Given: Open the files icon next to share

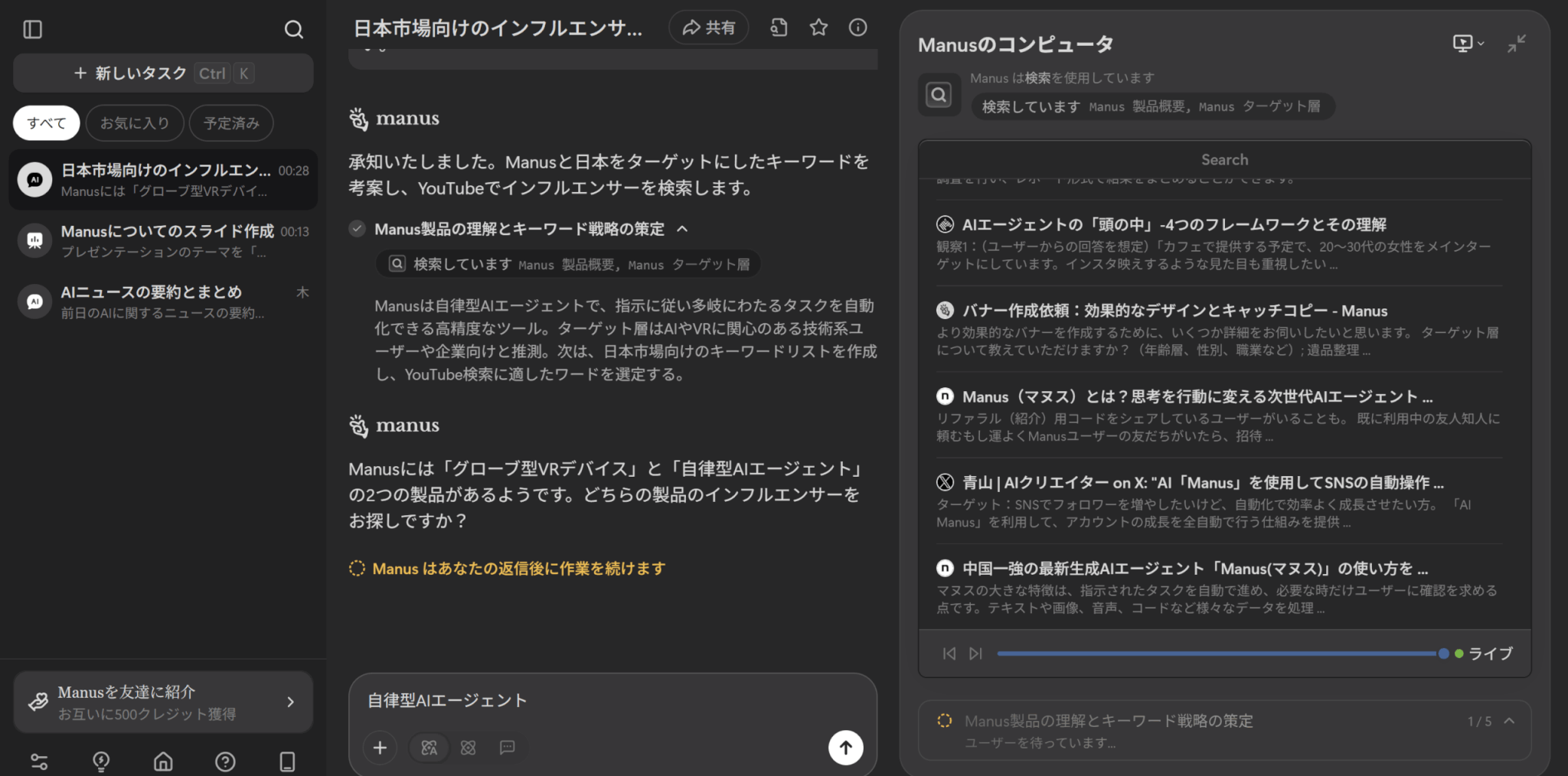Looking at the screenshot, I should 779,28.
